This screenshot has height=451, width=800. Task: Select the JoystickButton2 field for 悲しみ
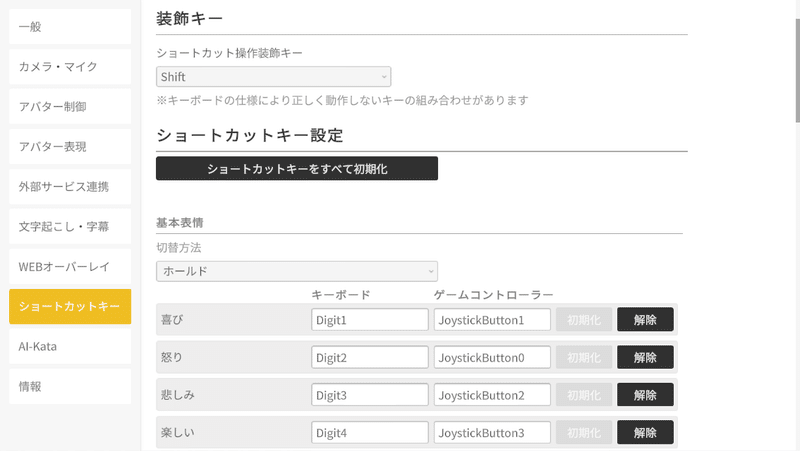pos(492,396)
